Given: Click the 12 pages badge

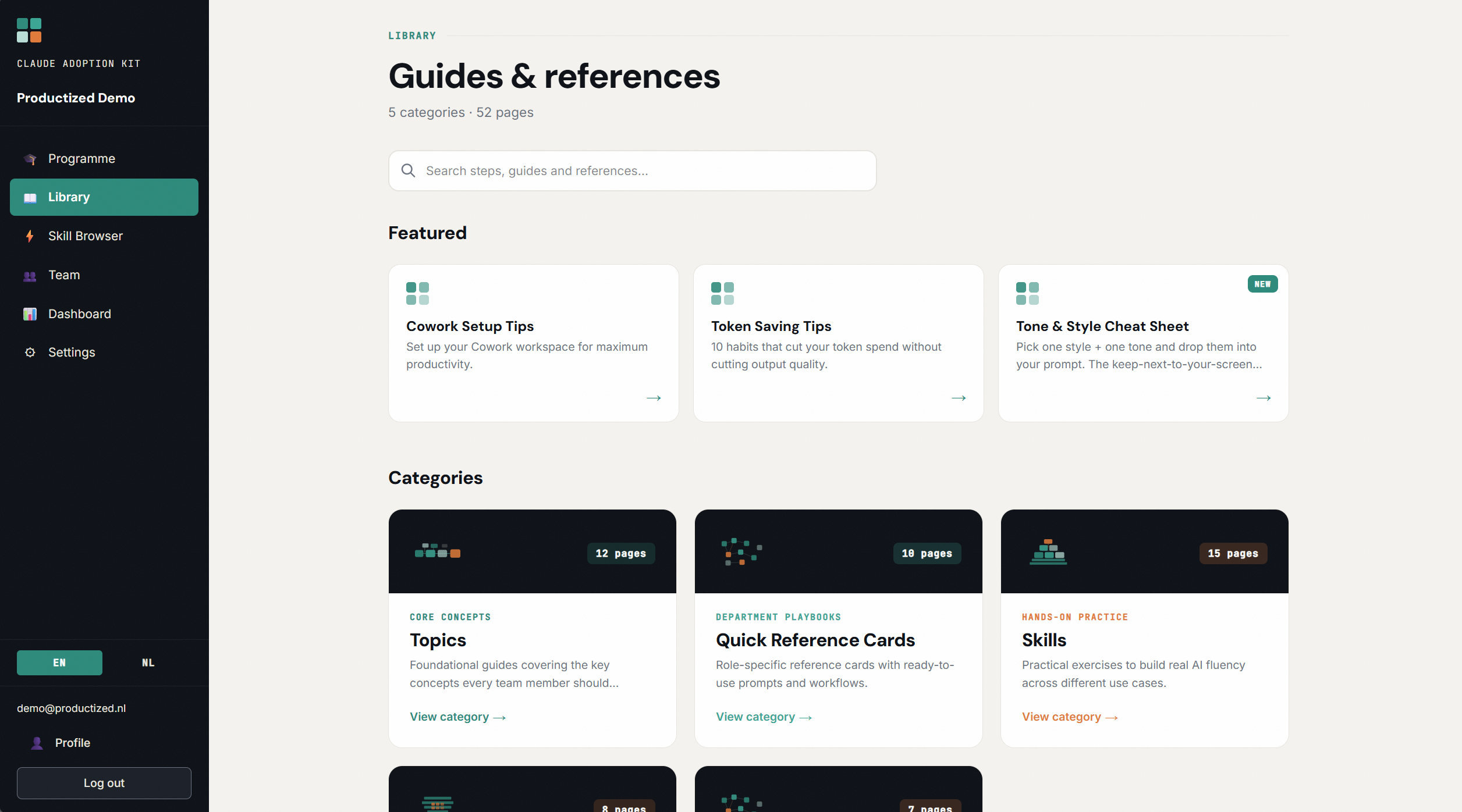Looking at the screenshot, I should pos(621,553).
